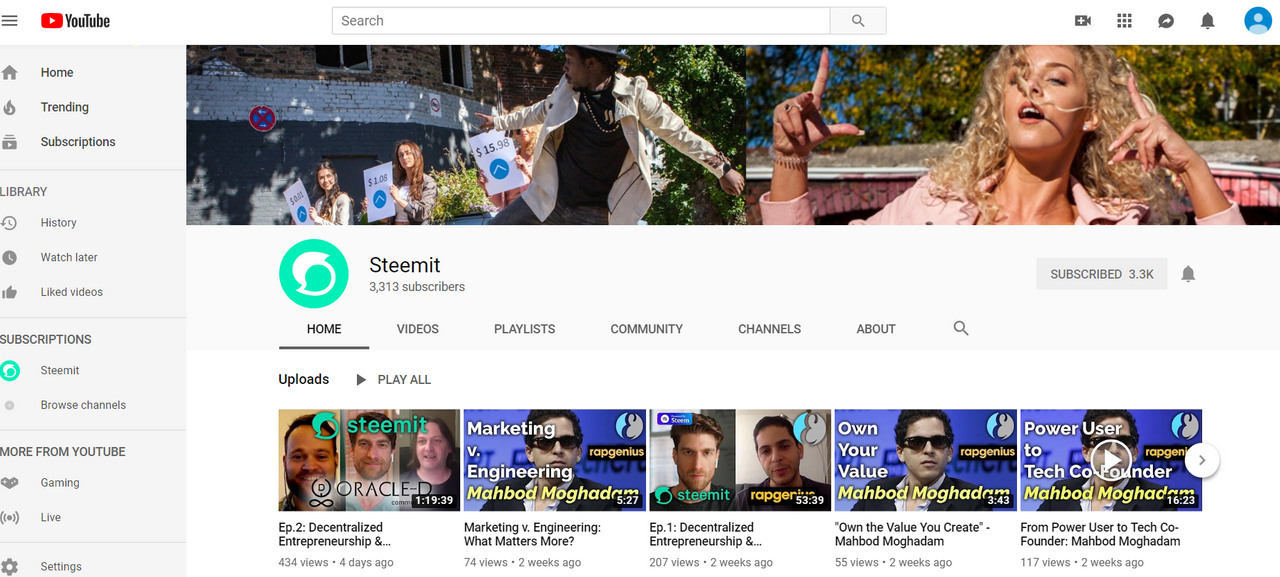The width and height of the screenshot is (1280, 577).
Task: Open Watch later in Library
Action: coord(69,257)
